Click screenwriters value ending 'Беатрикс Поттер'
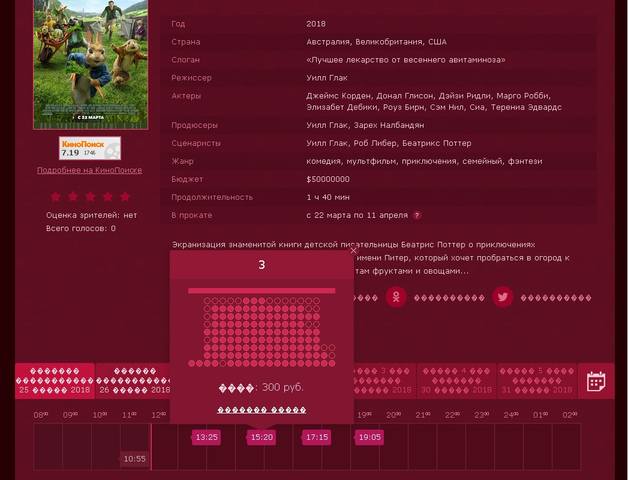628x480 pixels. [x=388, y=143]
